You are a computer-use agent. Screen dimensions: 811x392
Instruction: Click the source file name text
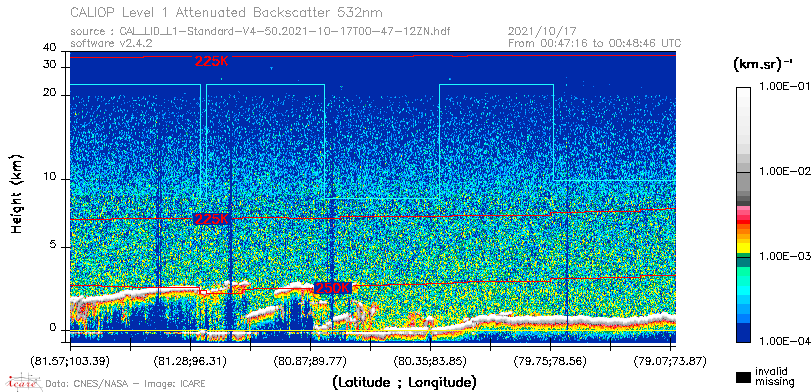click(260, 32)
